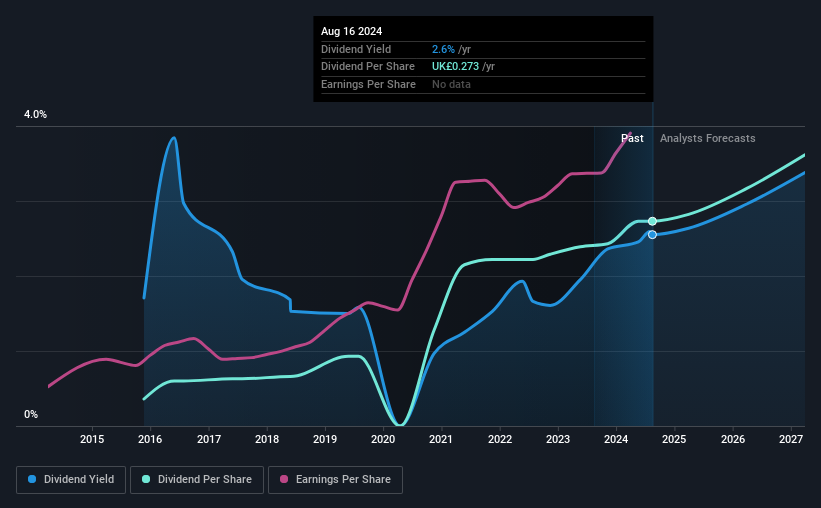Click the Aug 16 2024 tooltip date
Viewport: 821px width, 508px height.
pyautogui.click(x=351, y=31)
